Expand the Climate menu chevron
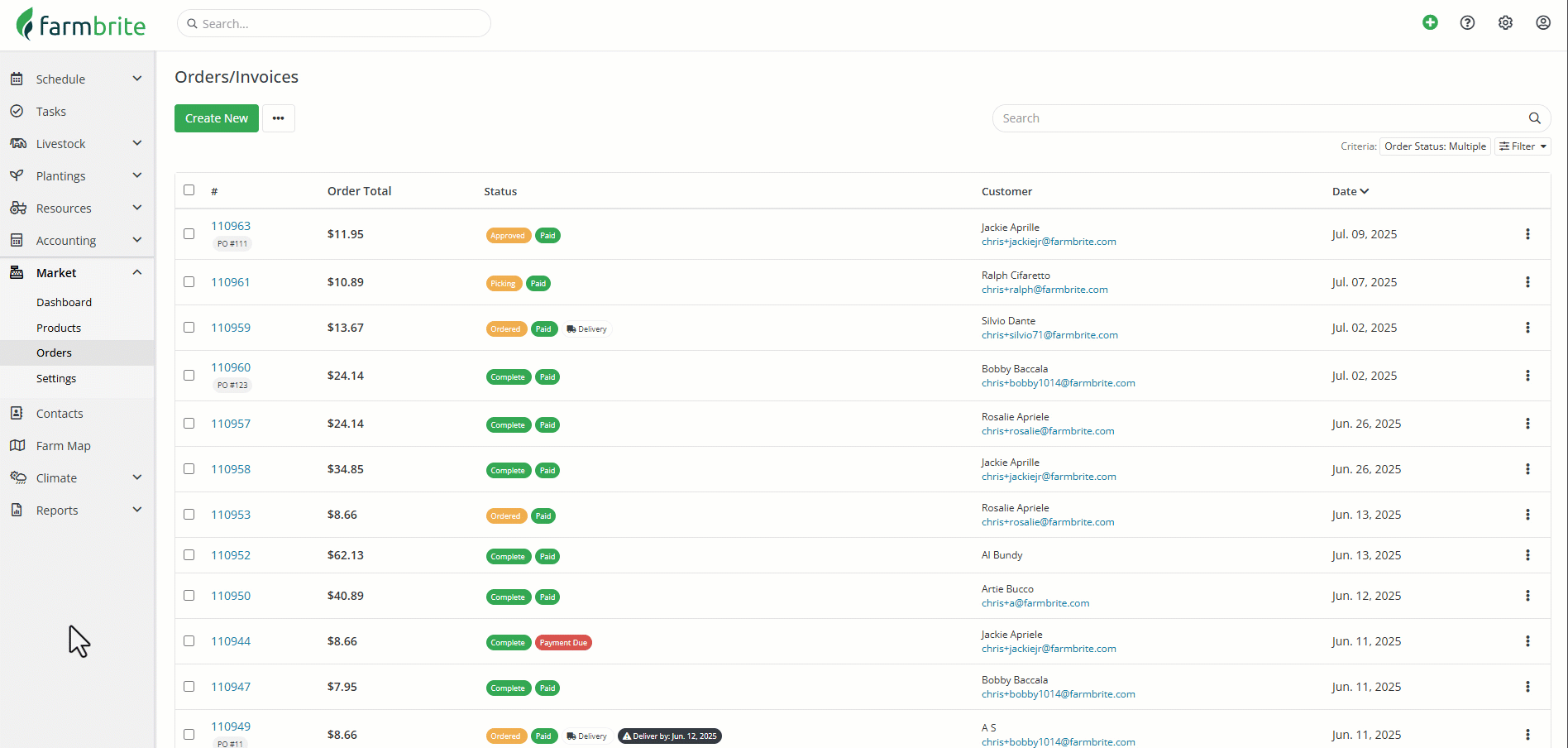1568x748 pixels. tap(137, 477)
